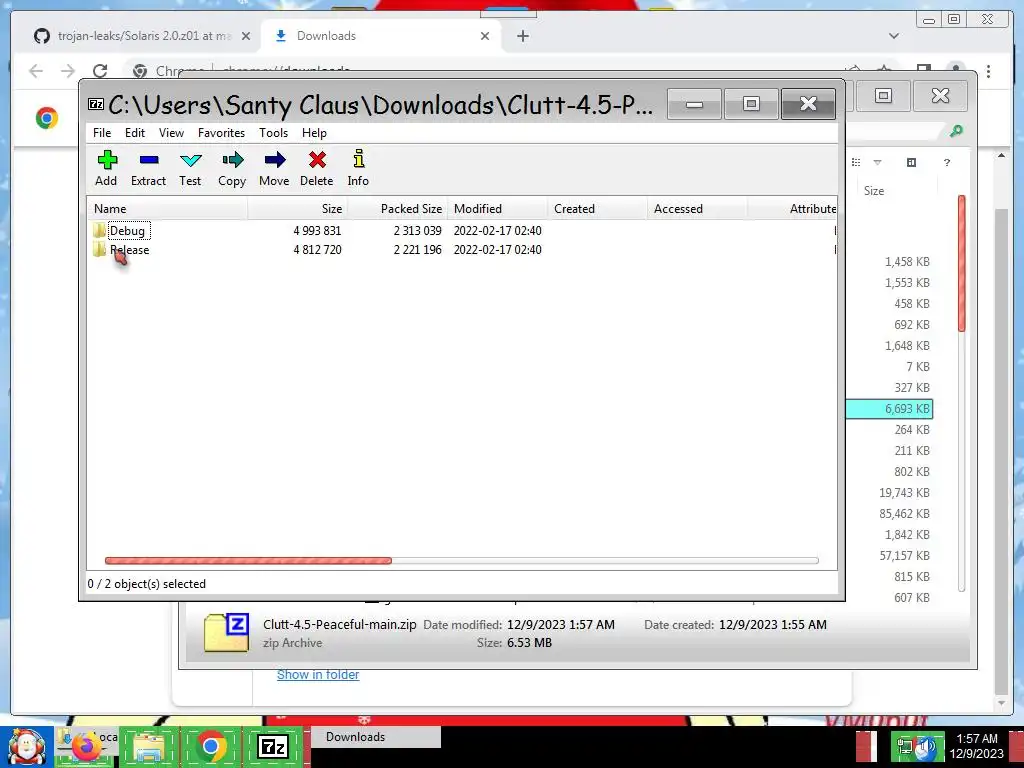This screenshot has height=768, width=1024.
Task: Click the Explorer change view icon
Action: point(856,162)
